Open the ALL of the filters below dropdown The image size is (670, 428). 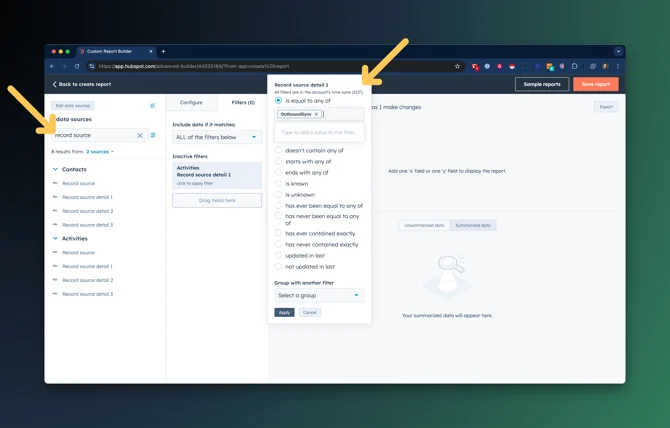[x=217, y=137]
